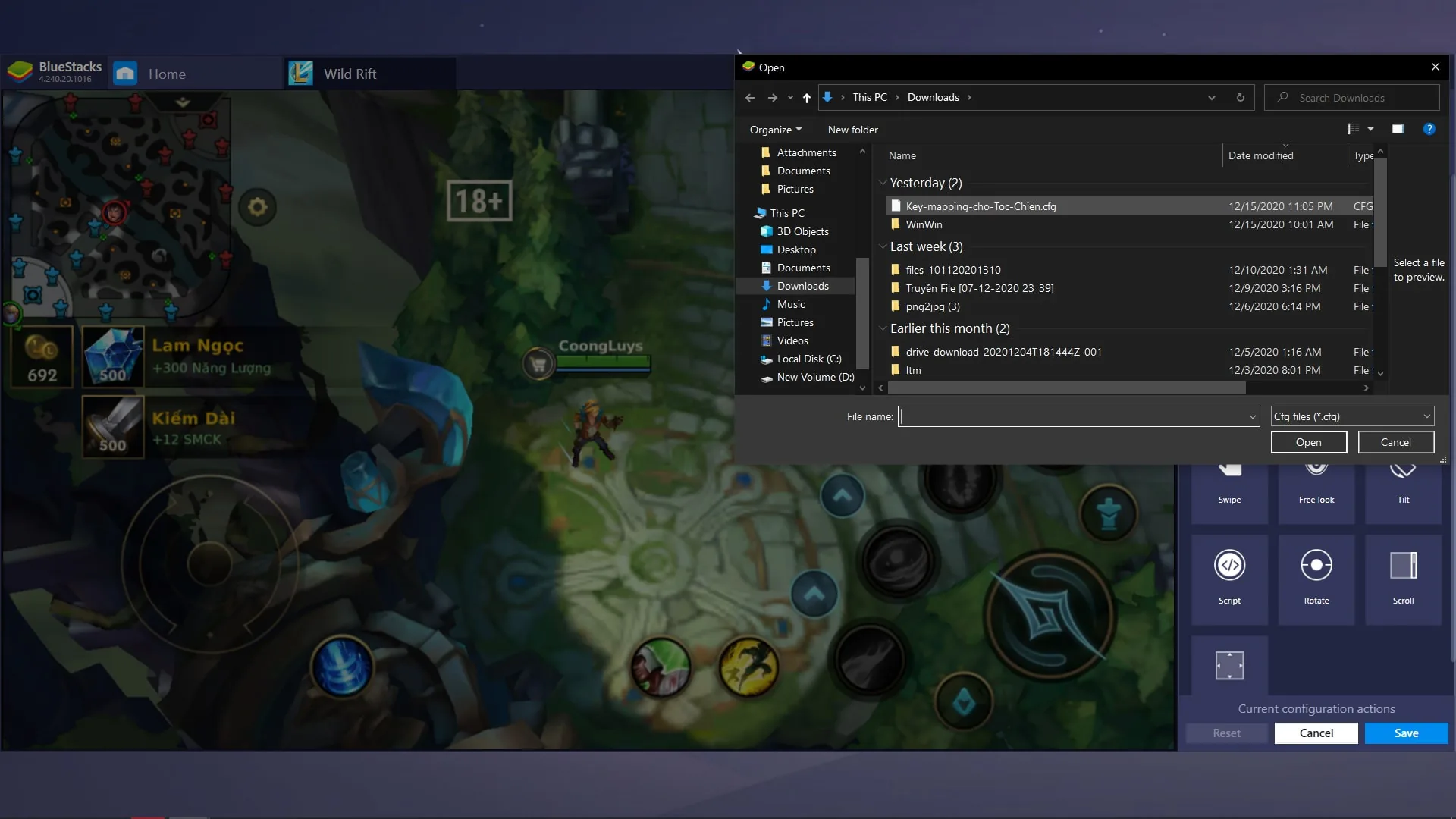
Task: Select the drive-download-20201204T181444Z-001 folder
Action: [1129, 352]
